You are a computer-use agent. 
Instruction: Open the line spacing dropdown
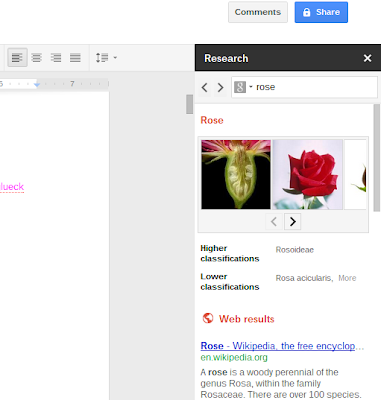(x=106, y=58)
